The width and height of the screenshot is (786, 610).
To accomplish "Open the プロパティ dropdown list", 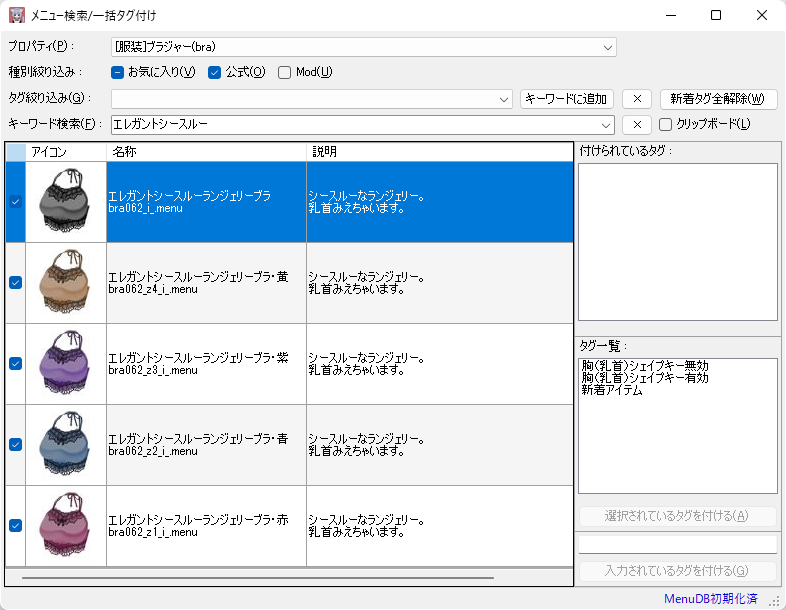I will click(607, 47).
